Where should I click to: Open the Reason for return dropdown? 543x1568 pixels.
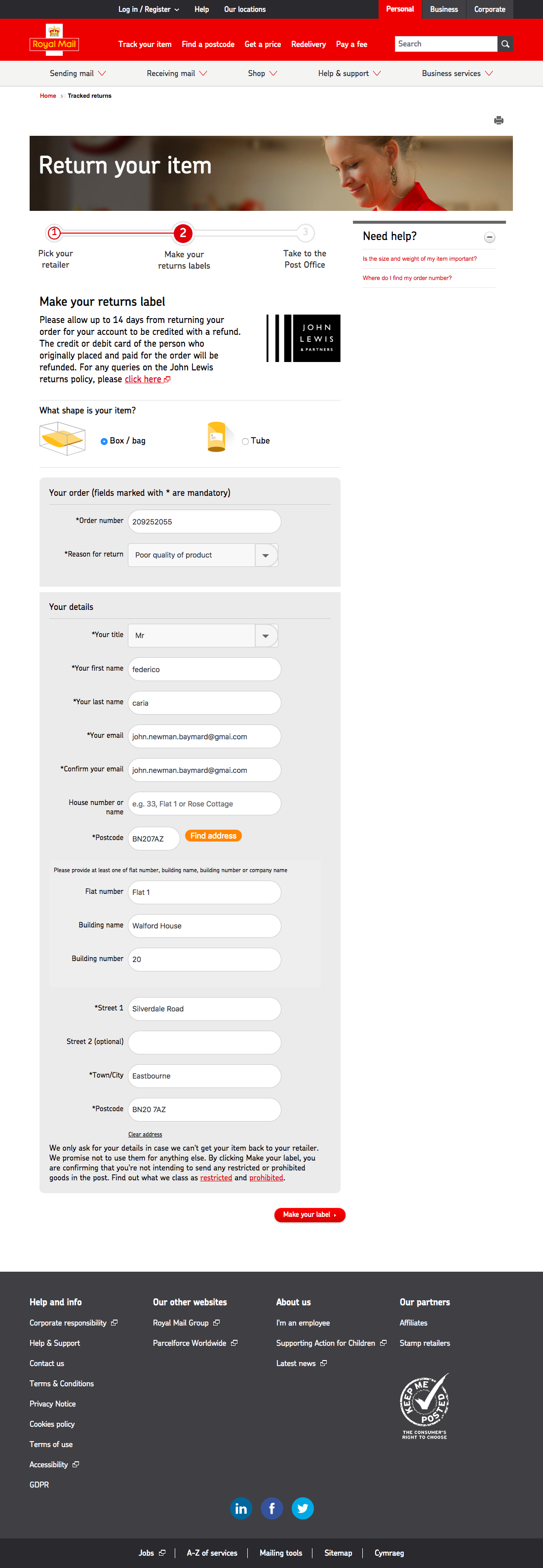[x=266, y=555]
